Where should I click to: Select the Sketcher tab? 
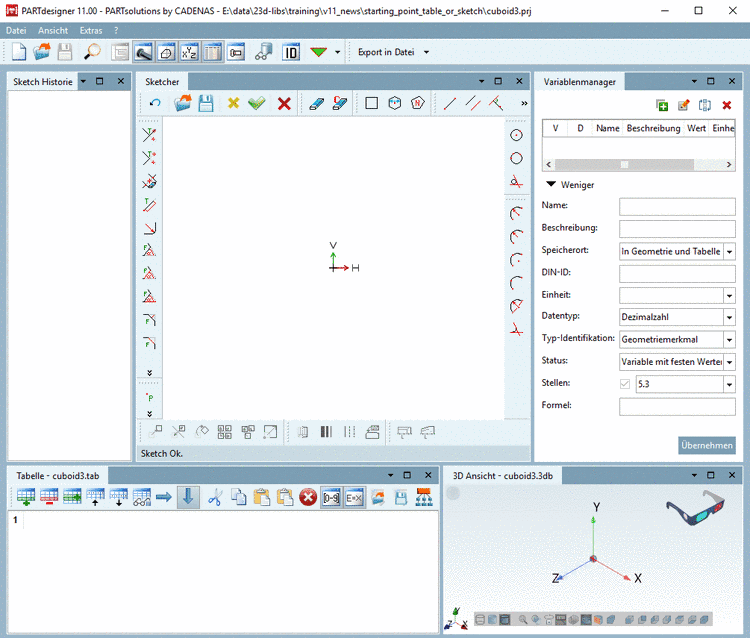[x=162, y=82]
